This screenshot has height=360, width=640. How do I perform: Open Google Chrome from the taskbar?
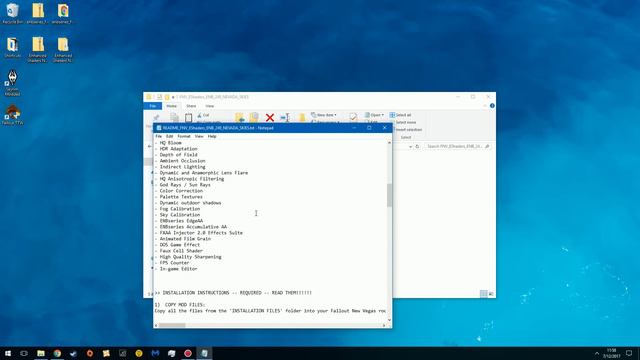[57, 353]
